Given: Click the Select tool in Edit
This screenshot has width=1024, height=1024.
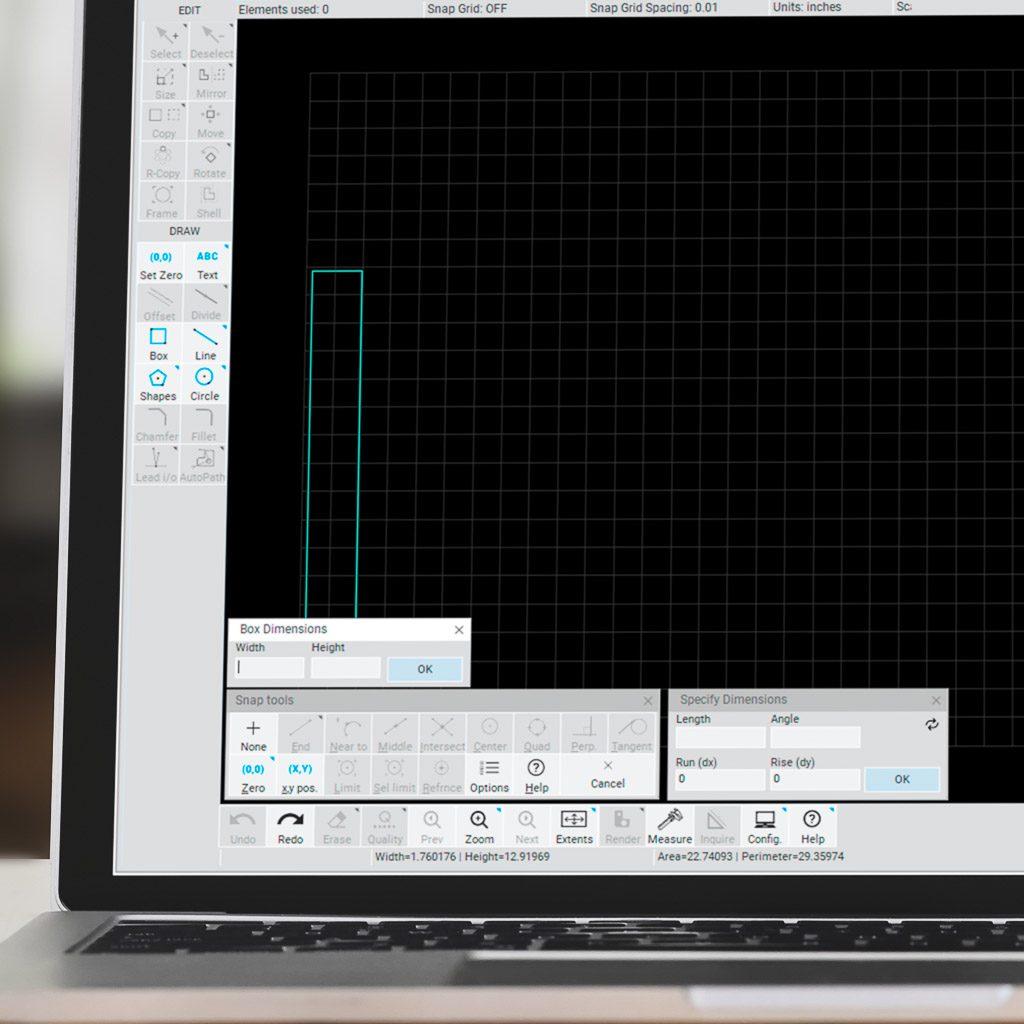Looking at the screenshot, I should [x=166, y=42].
